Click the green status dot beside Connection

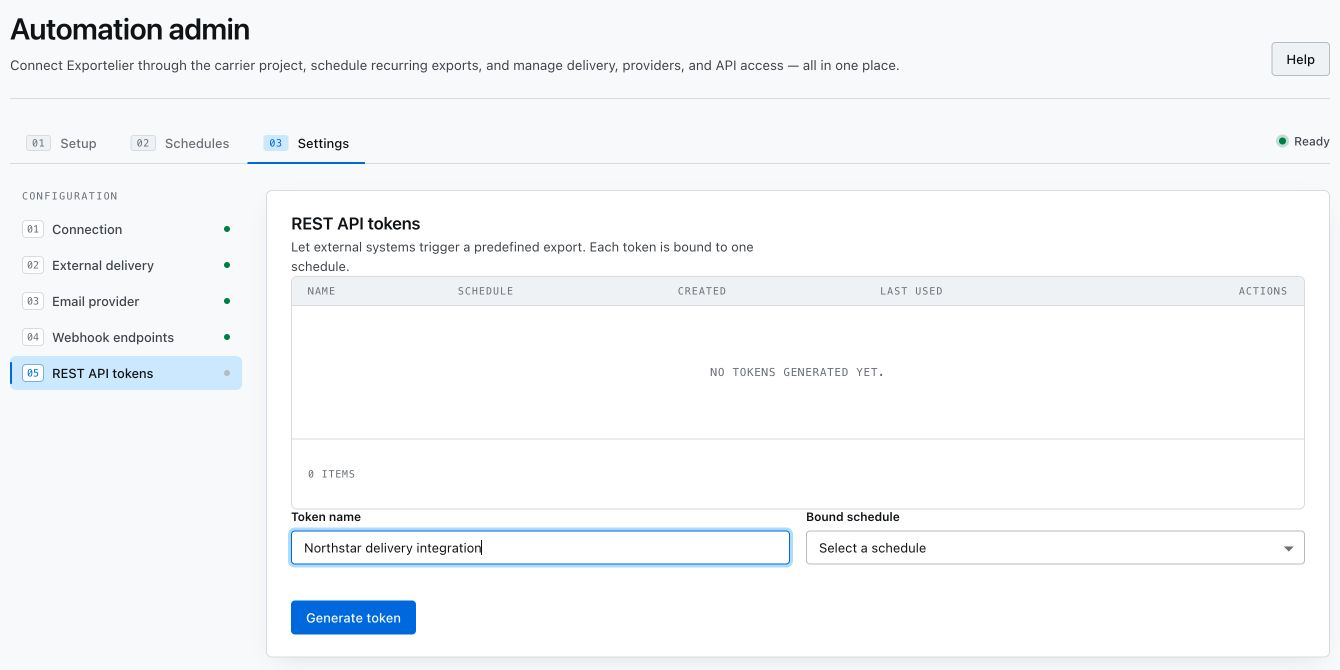click(x=227, y=229)
